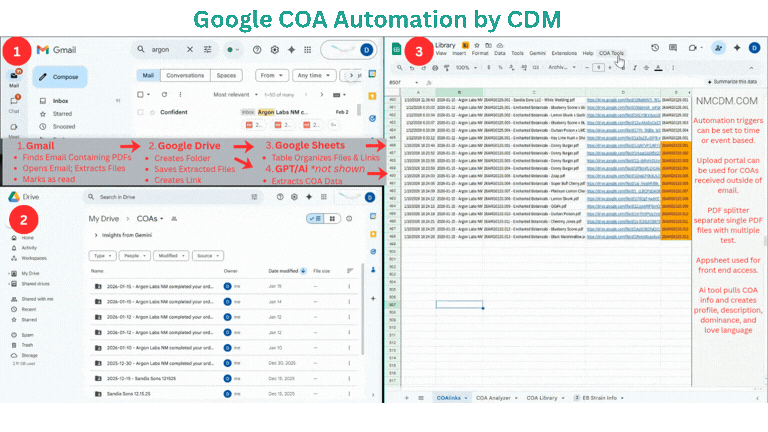The image size is (768, 432).
Task: Switch Drive to grid layout
Action: pyautogui.click(x=333, y=218)
